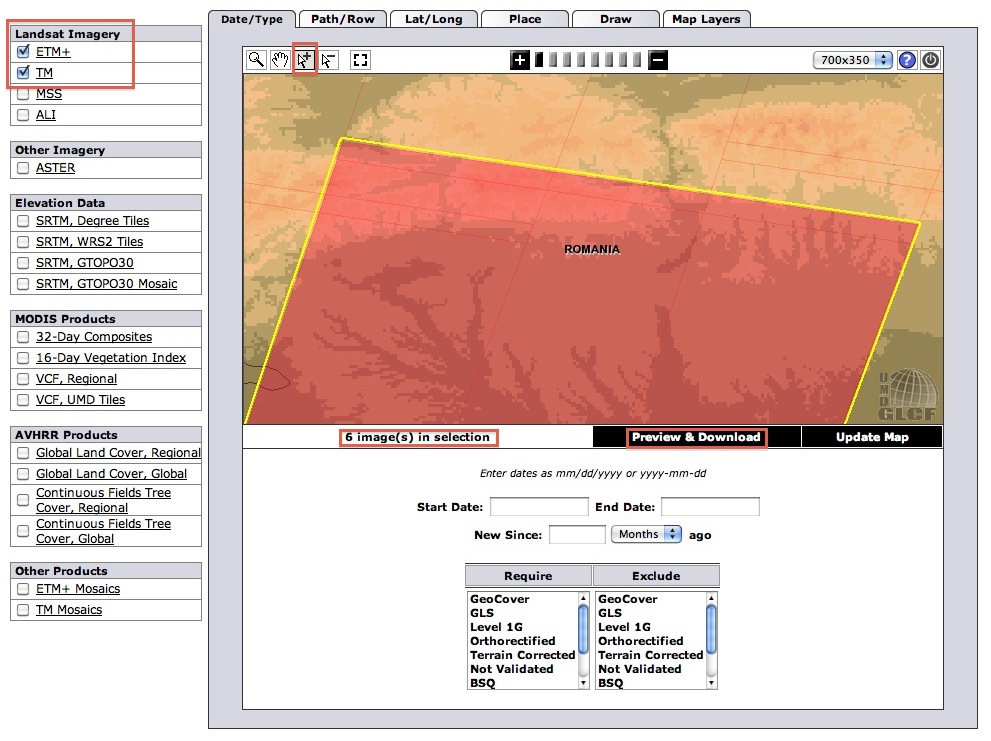991x741 pixels.
Task: Select GLS in the Exclude list
Action: pos(610,613)
